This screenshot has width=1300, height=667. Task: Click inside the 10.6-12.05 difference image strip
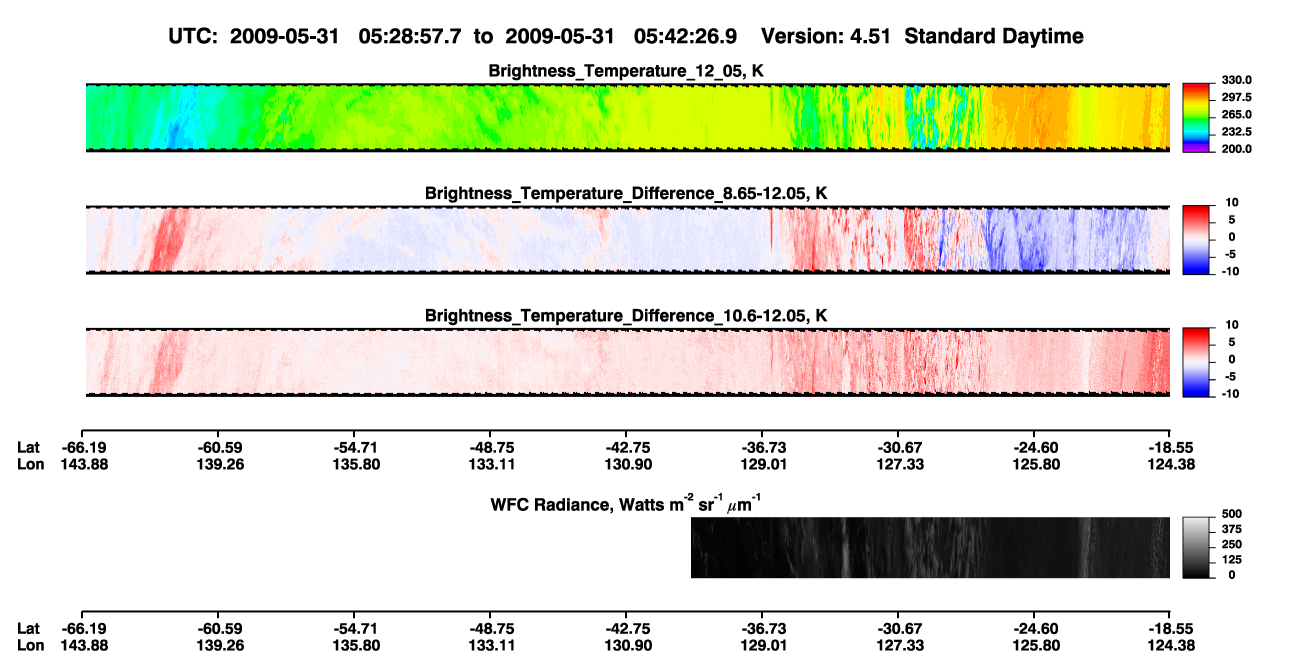[x=627, y=362]
